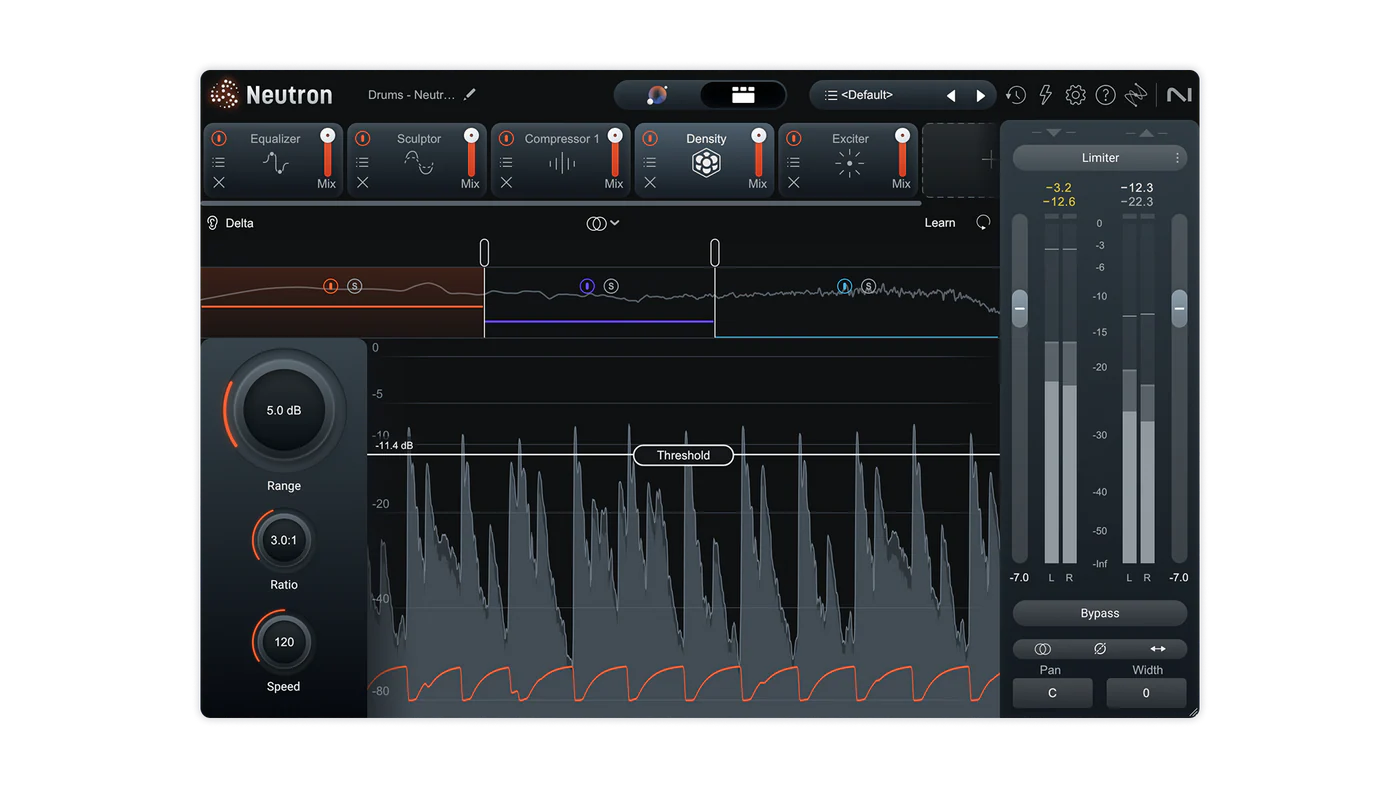Screen dimensions: 1400x788
Task: Click the Learn button
Action: tap(940, 223)
